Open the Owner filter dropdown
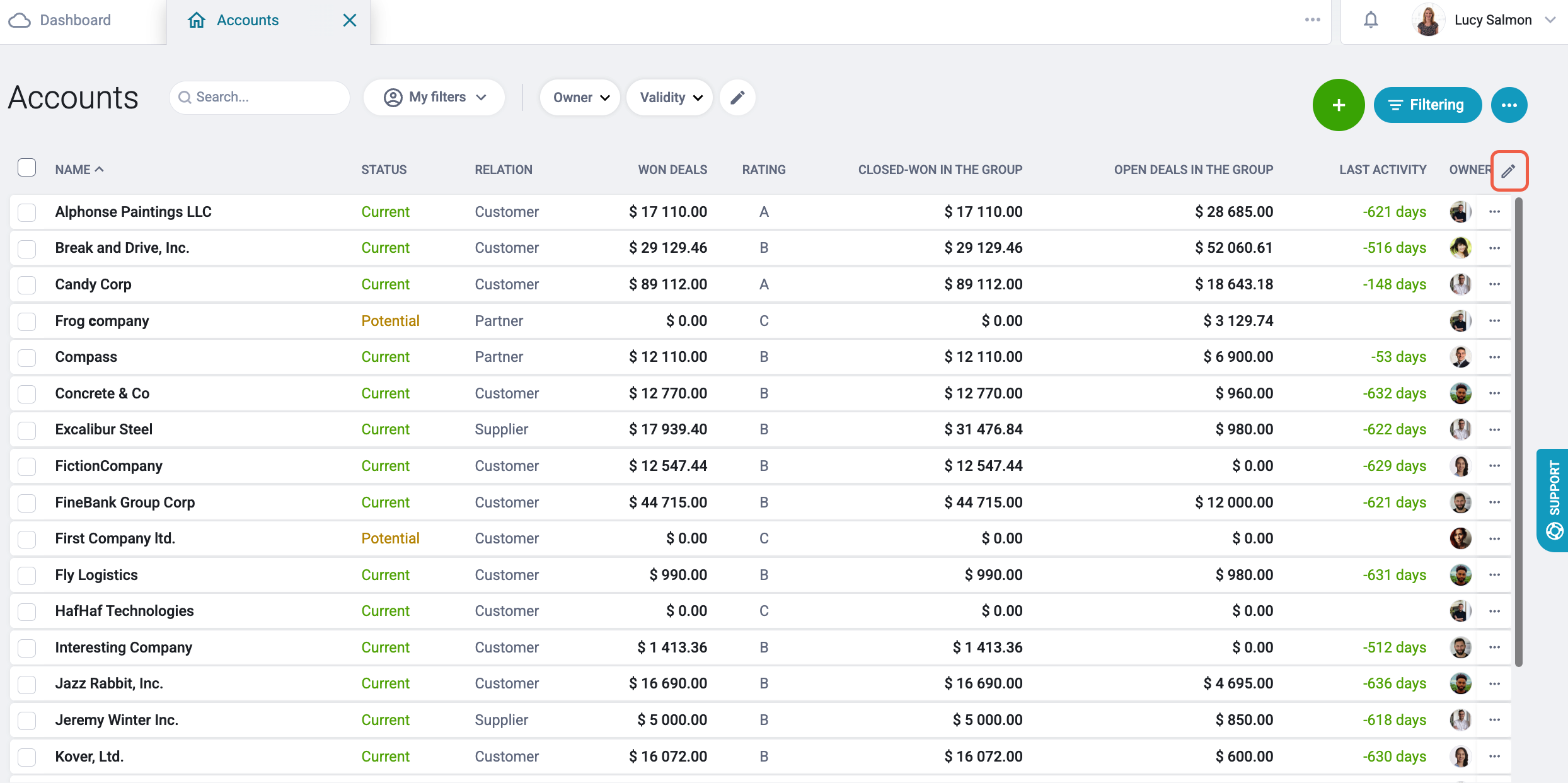 click(x=580, y=97)
